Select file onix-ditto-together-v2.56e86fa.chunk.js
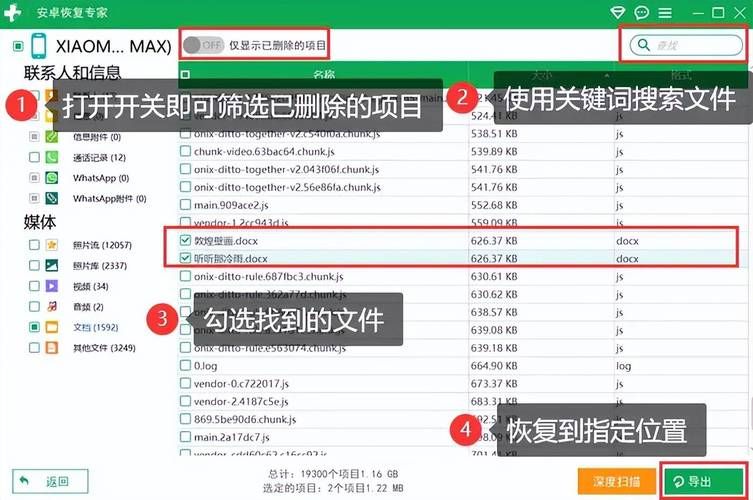The image size is (753, 500). [287, 187]
